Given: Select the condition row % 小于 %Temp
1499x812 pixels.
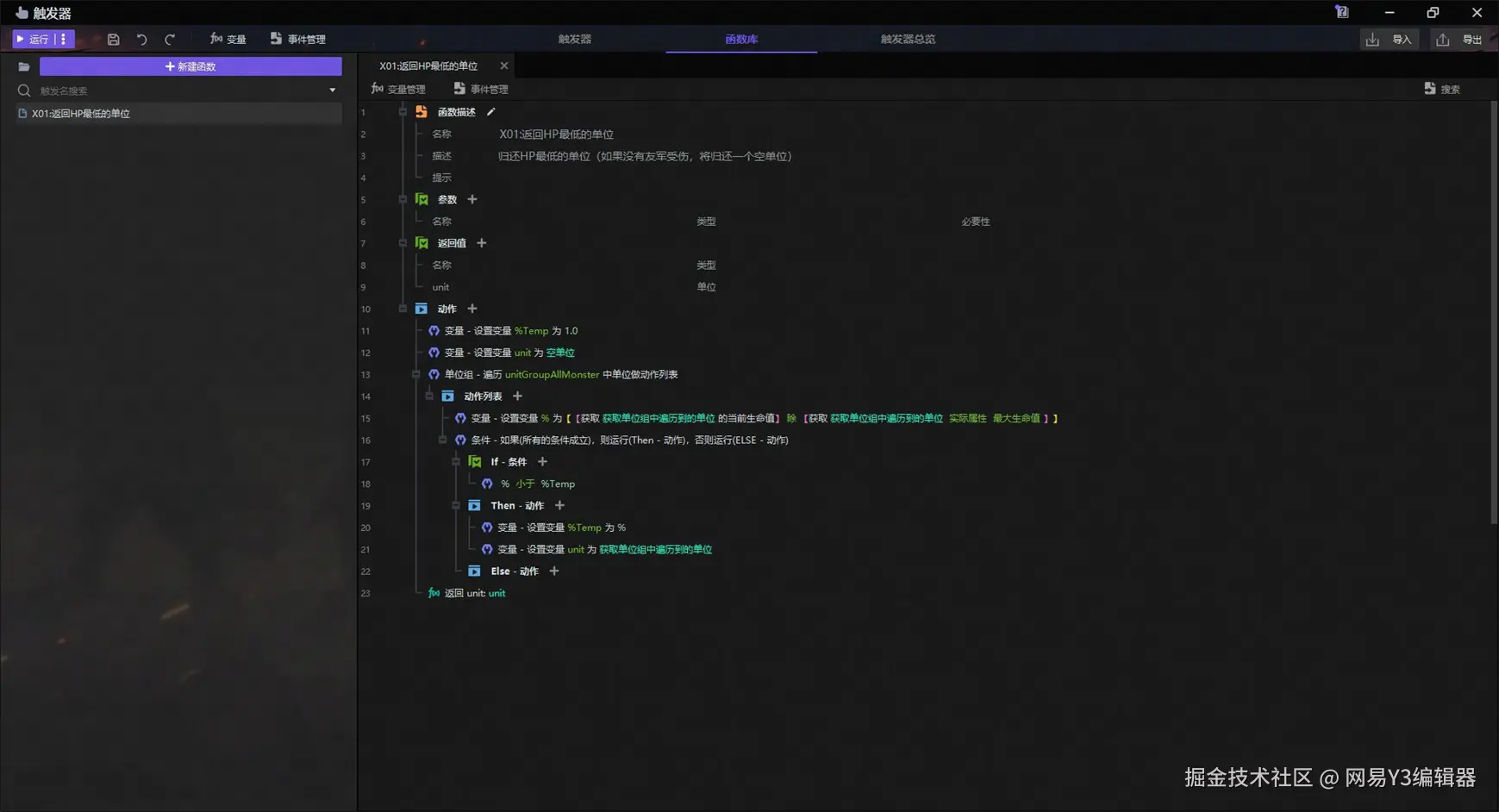Looking at the screenshot, I should point(538,484).
